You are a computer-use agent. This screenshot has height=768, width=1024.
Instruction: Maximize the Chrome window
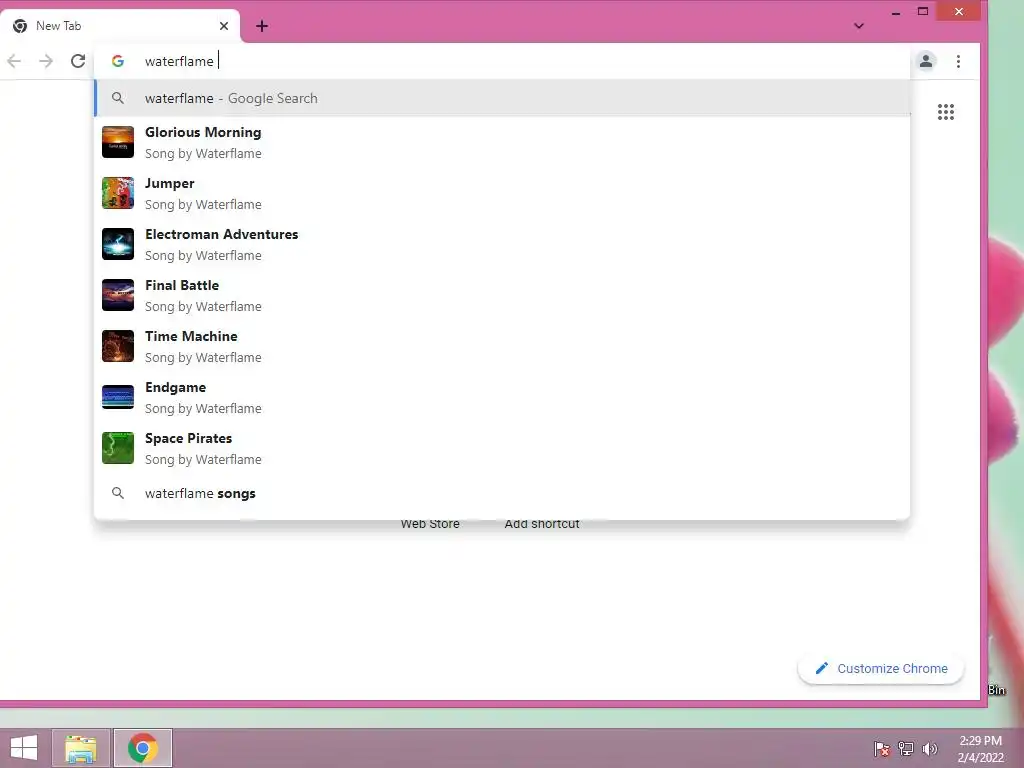tap(923, 11)
